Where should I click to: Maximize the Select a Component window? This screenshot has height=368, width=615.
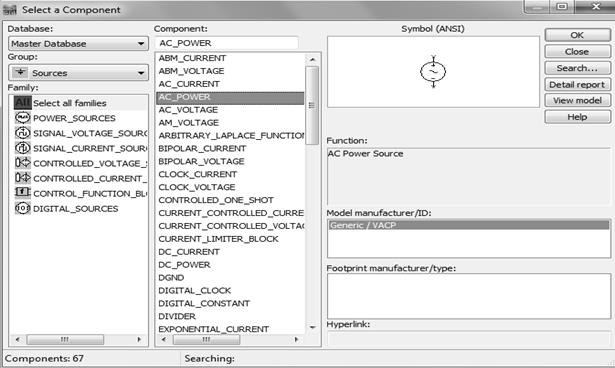point(562,7)
